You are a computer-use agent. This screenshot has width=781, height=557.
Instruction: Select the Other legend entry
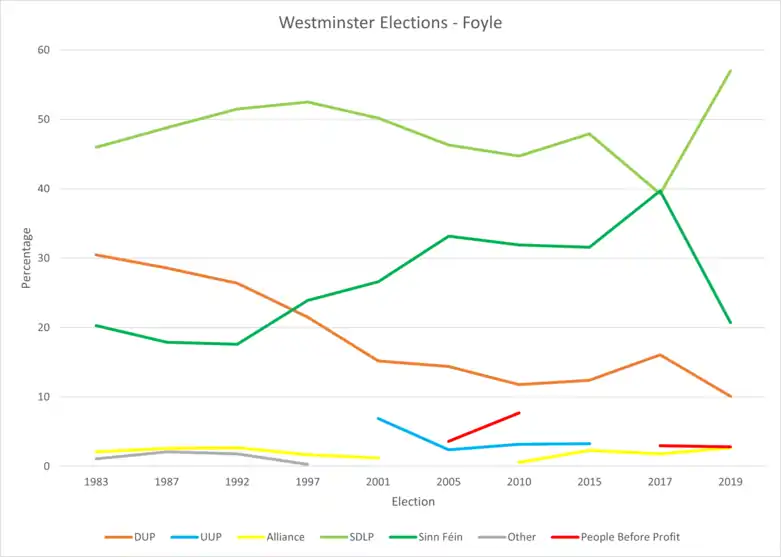click(x=521, y=537)
